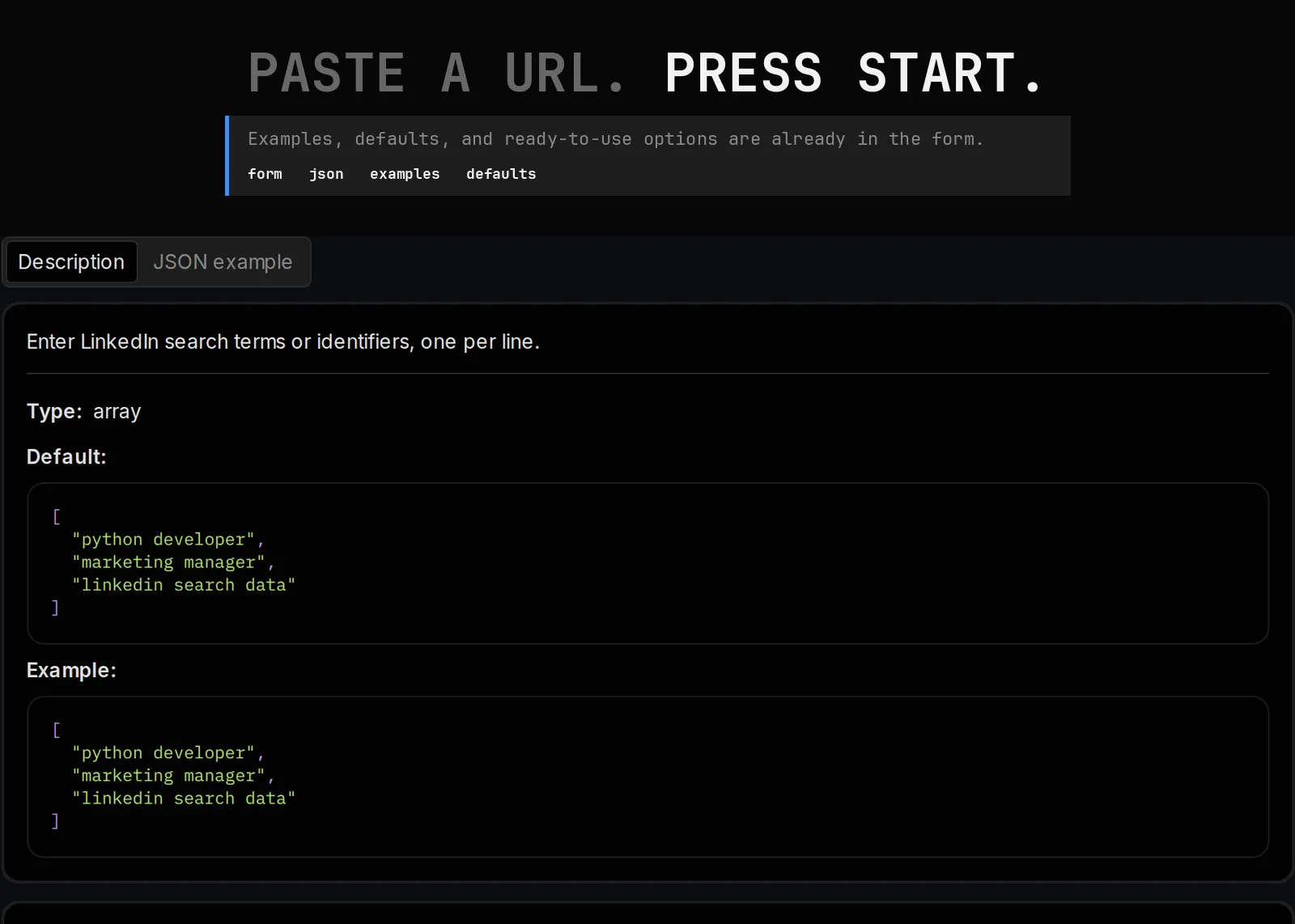Click the closing bracket in Default block
The height and width of the screenshot is (924, 1295).
click(x=56, y=608)
